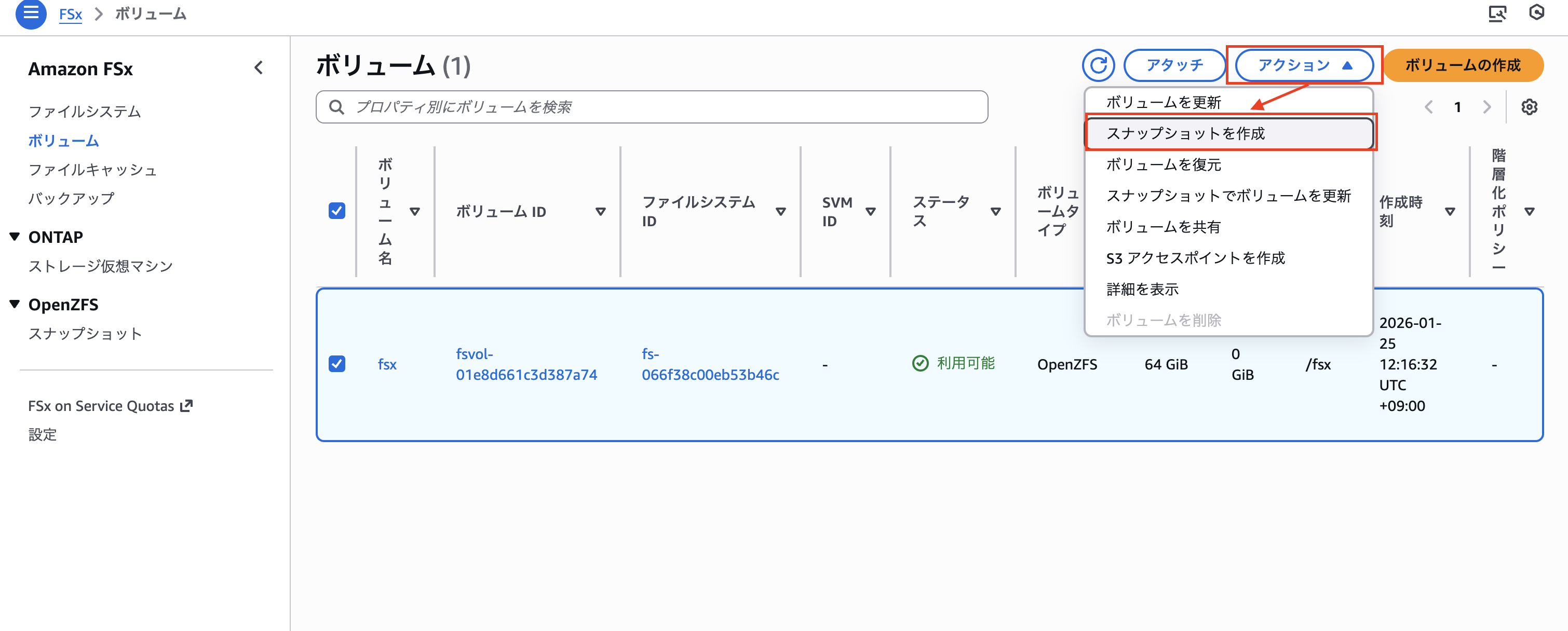
Task: Open the hamburger navigation menu
Action: click(x=31, y=13)
